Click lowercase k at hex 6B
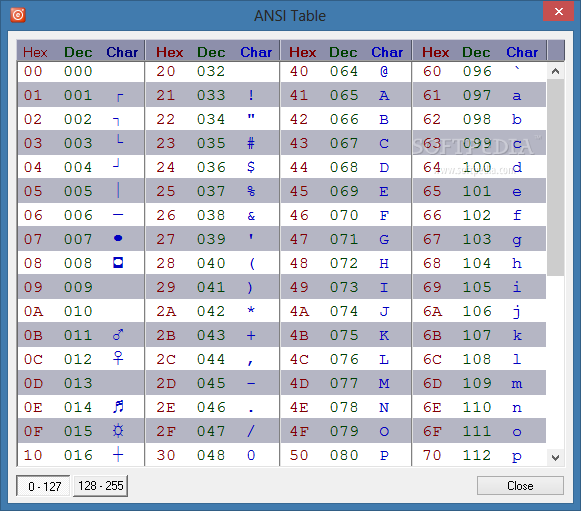 click(x=517, y=335)
